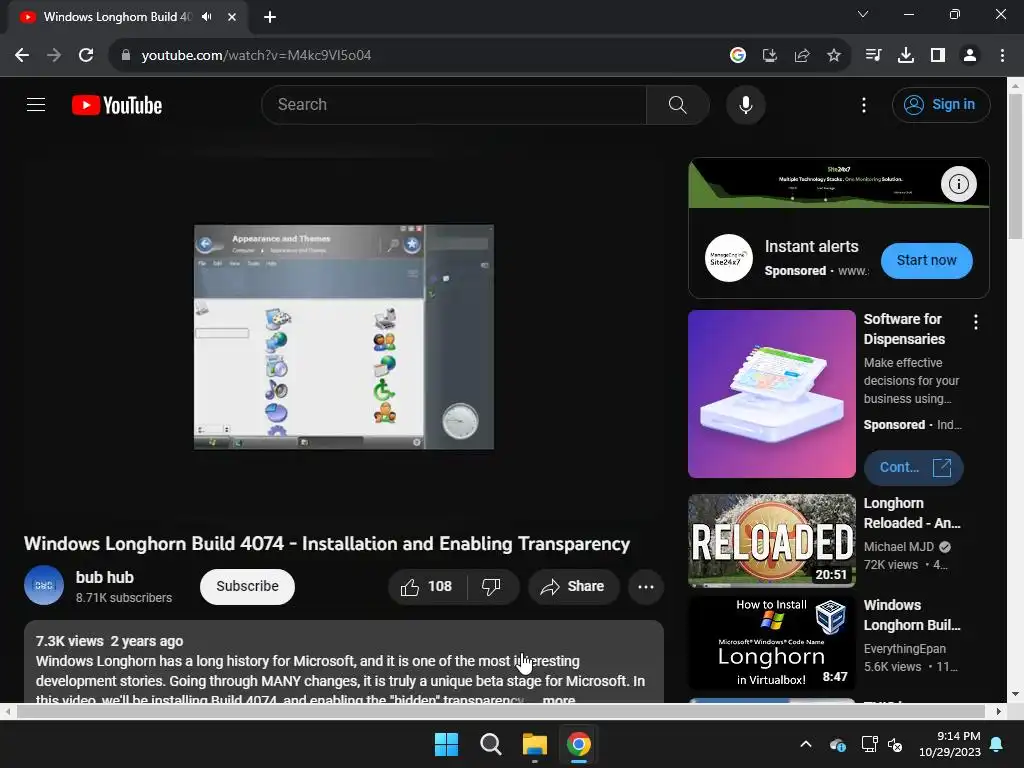1024x768 pixels.
Task: Open How to Install Longhorn thumbnail
Action: (x=771, y=642)
